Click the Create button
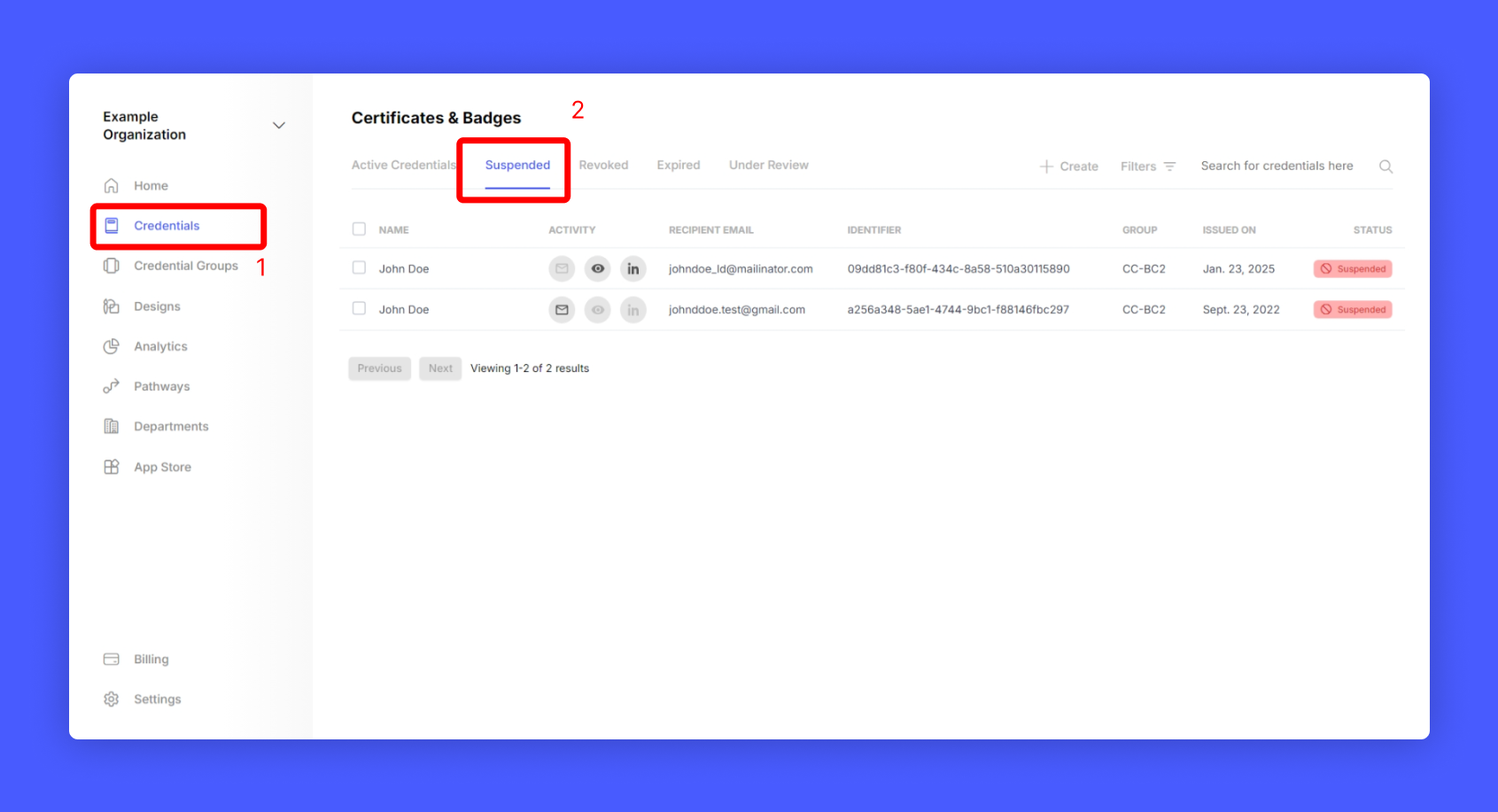1498x812 pixels. (x=1068, y=166)
